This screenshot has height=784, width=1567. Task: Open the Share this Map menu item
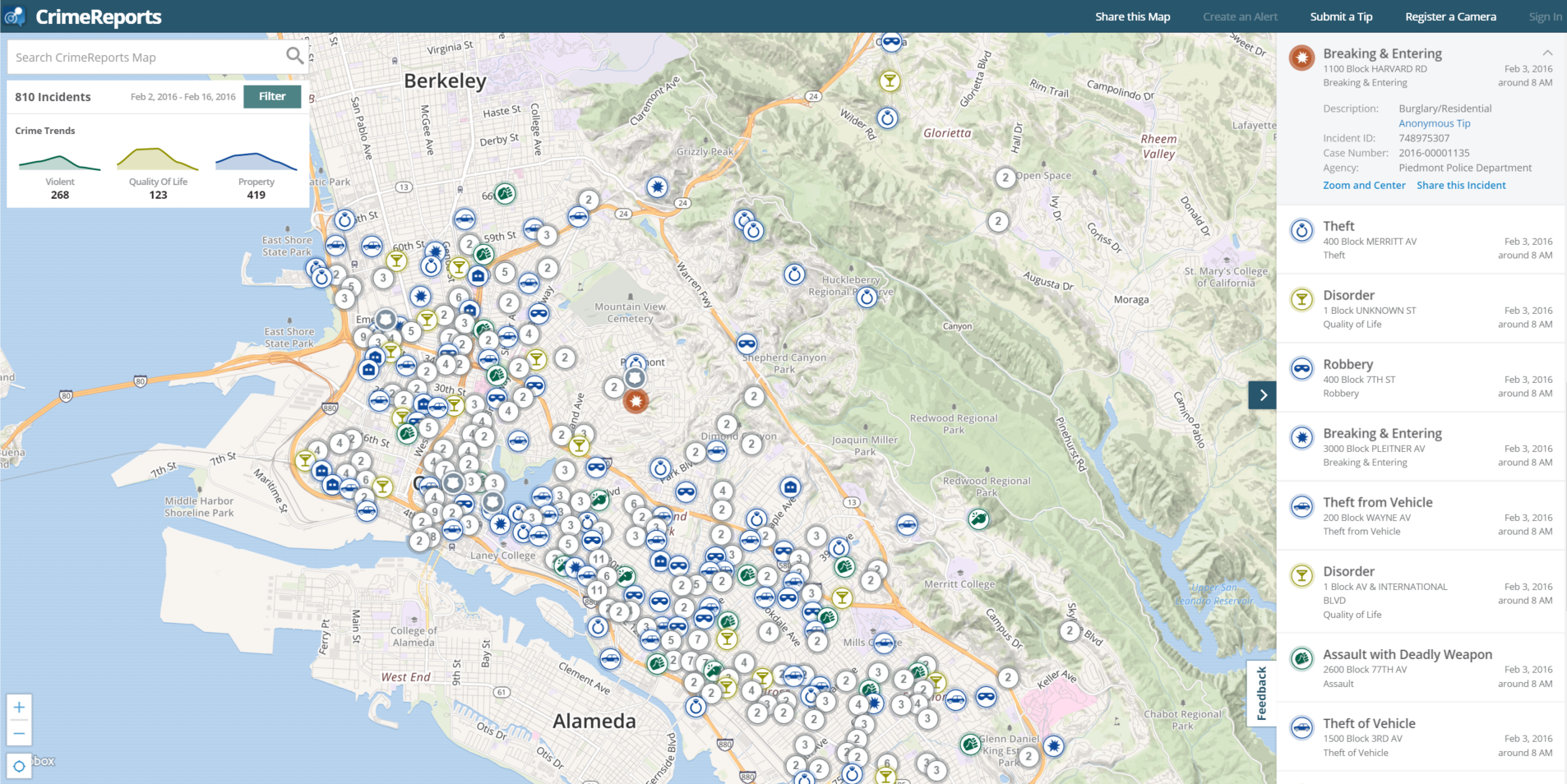coord(1132,16)
